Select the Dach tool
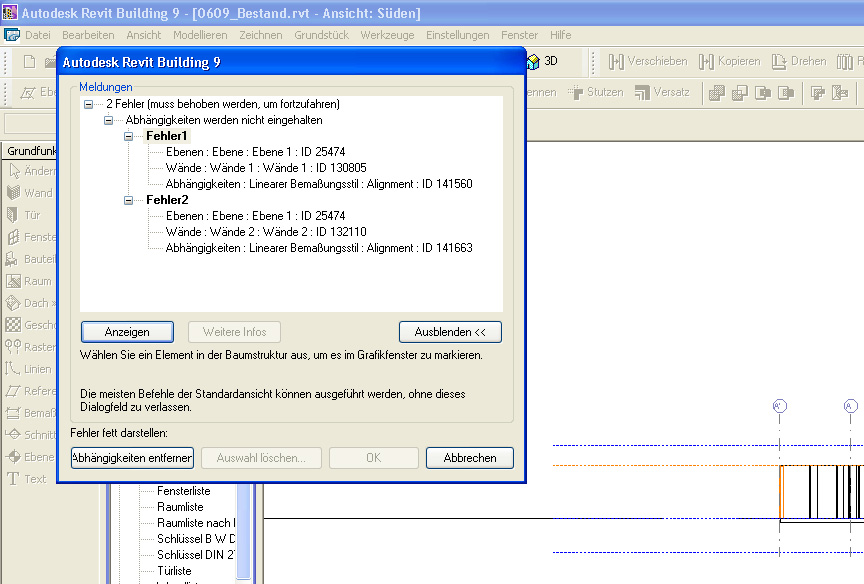The image size is (864, 584). coord(30,303)
